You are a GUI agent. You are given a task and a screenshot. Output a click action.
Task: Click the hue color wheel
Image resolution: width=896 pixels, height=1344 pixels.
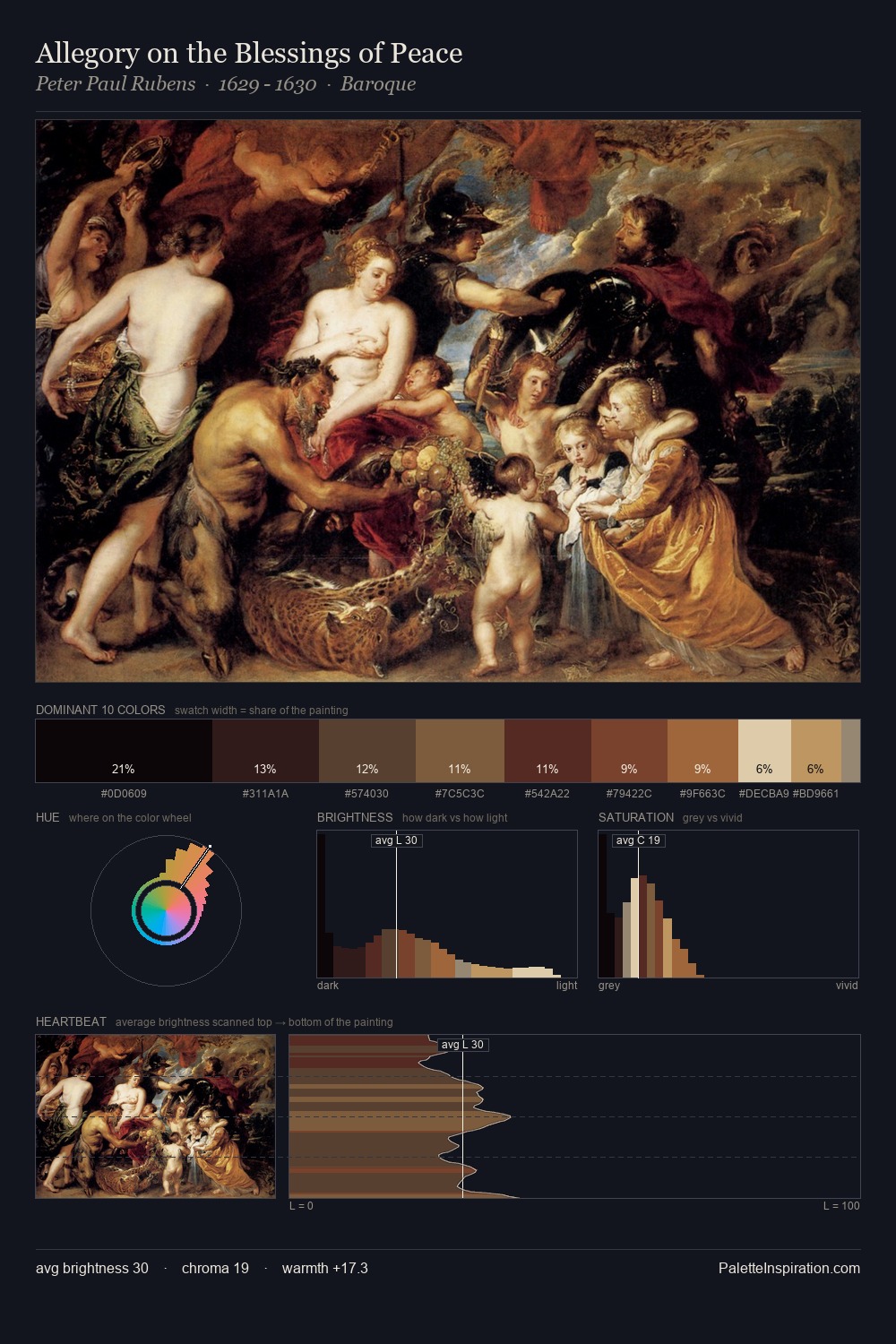[x=166, y=910]
